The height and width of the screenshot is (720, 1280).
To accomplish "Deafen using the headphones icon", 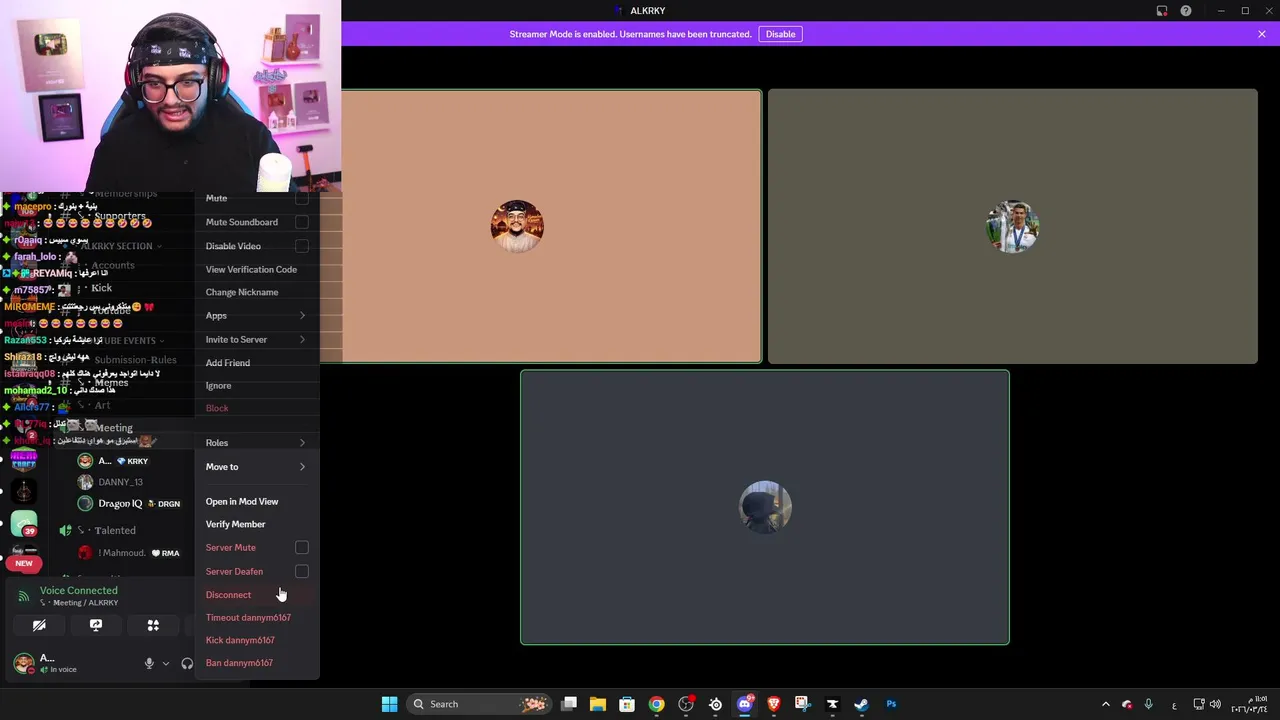I will [186, 663].
